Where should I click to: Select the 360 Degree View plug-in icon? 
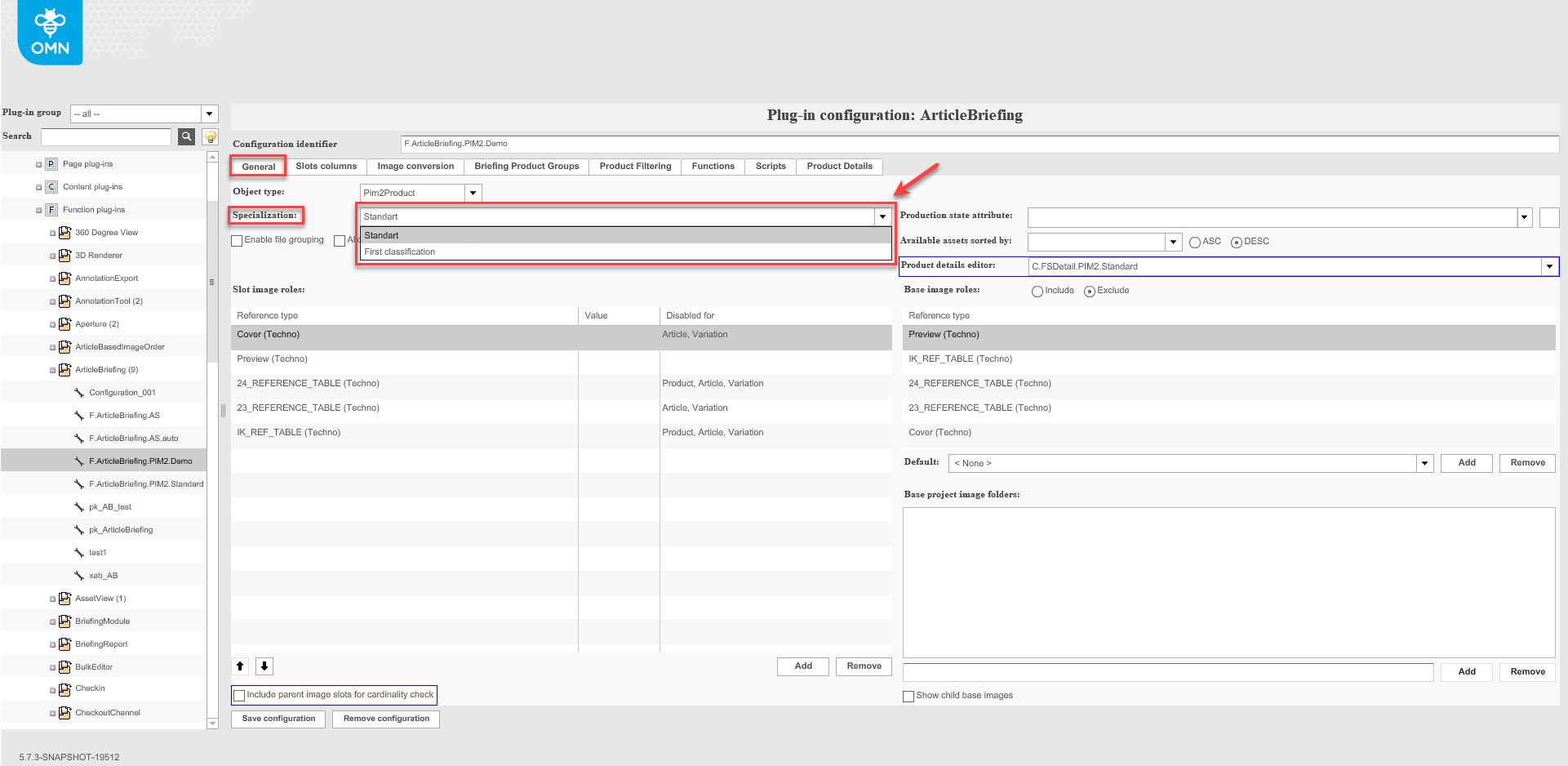pos(64,233)
